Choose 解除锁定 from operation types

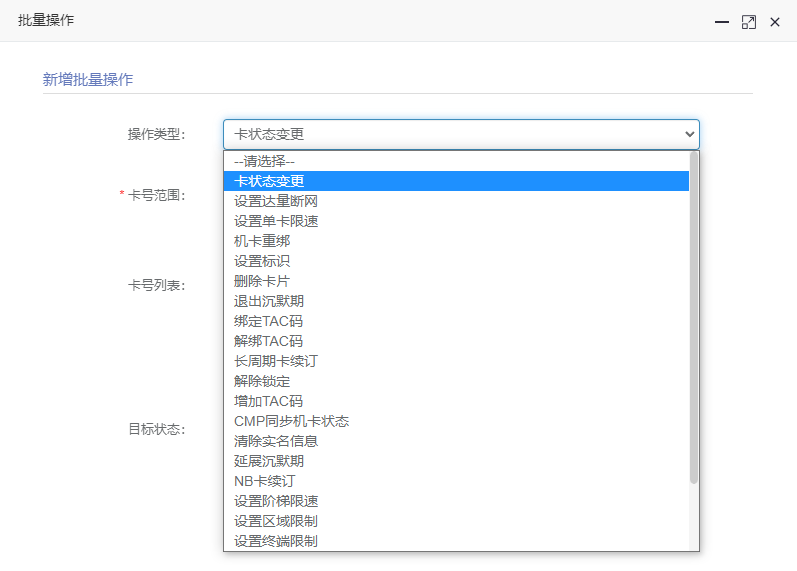pyautogui.click(x=456, y=381)
